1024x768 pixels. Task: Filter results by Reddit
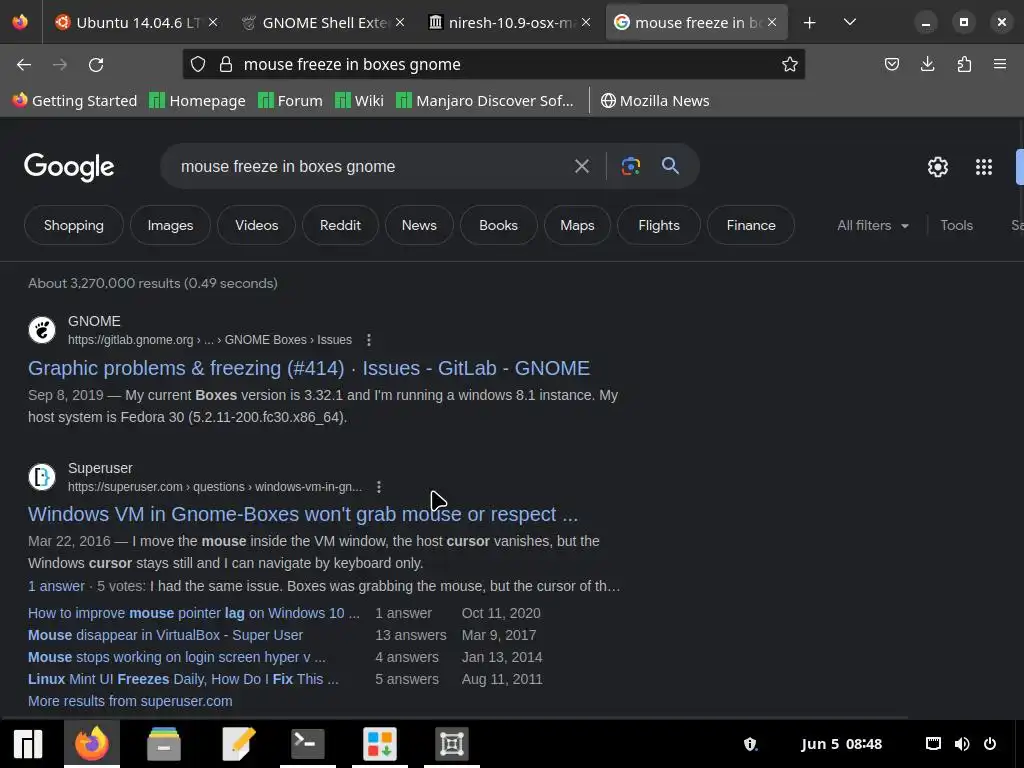(x=340, y=225)
